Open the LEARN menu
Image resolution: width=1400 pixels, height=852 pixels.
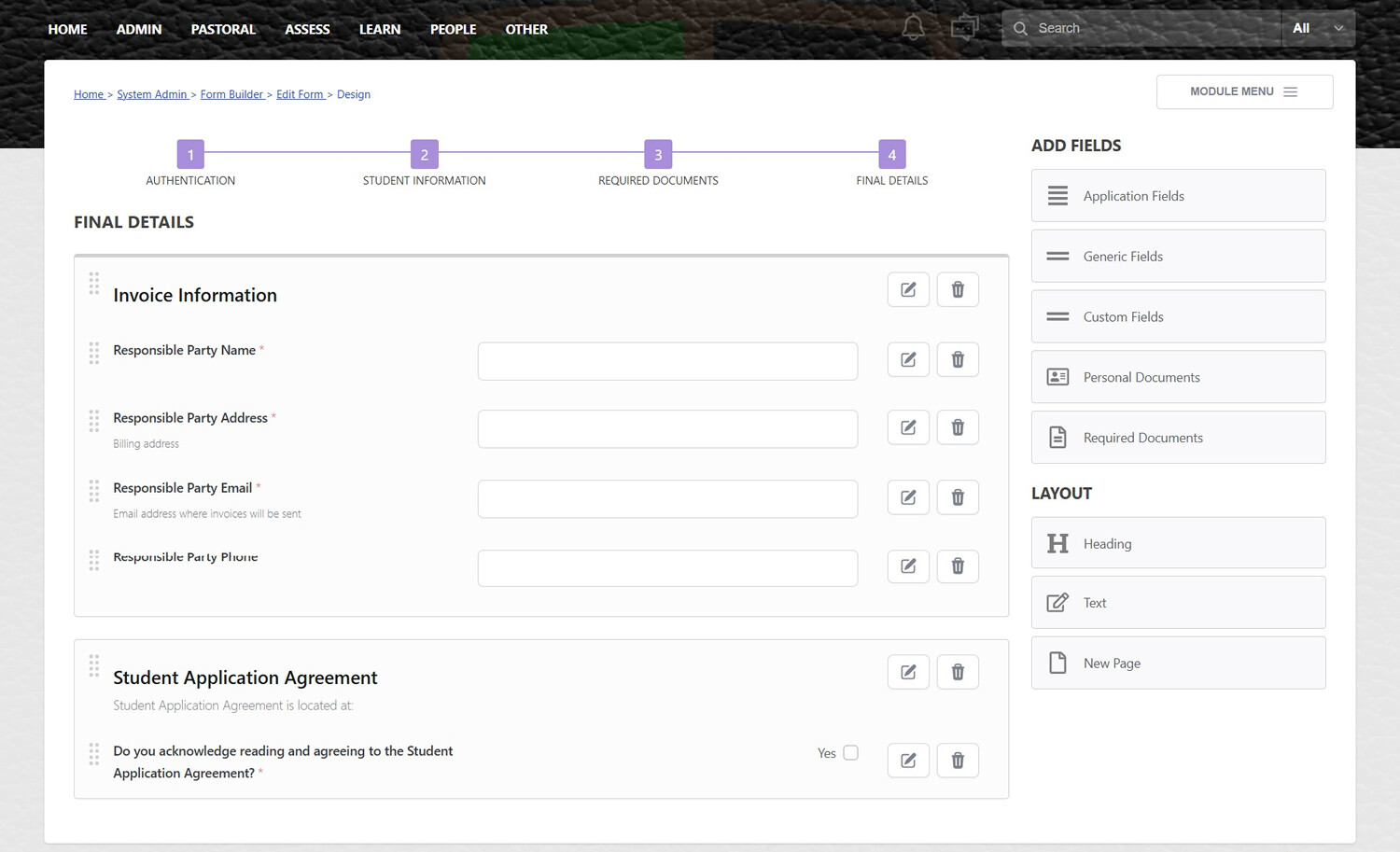(x=380, y=29)
